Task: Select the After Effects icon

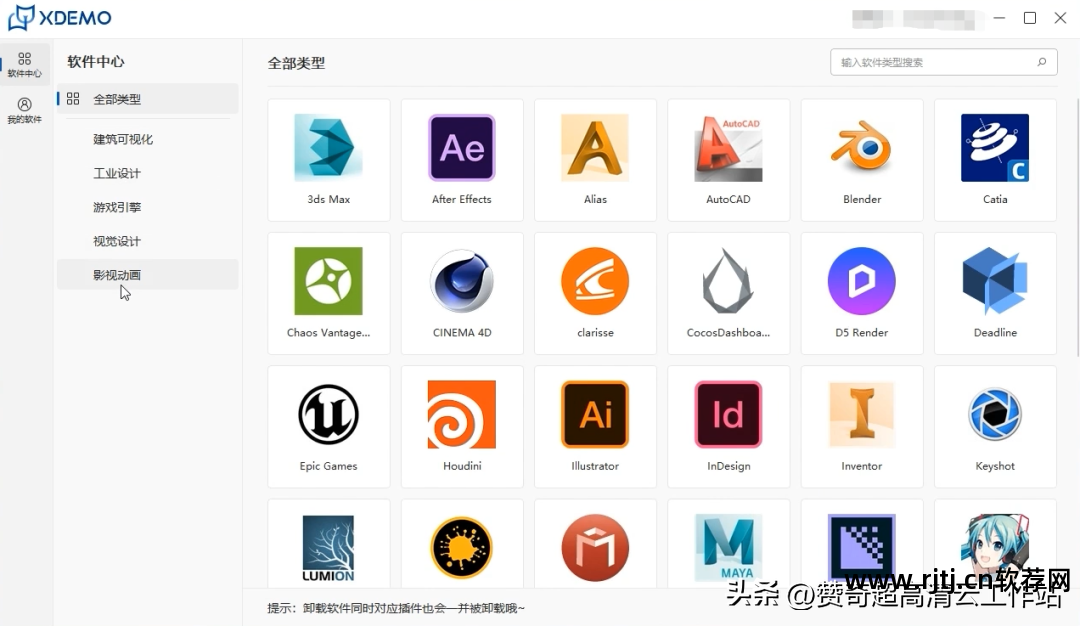Action: [x=461, y=148]
